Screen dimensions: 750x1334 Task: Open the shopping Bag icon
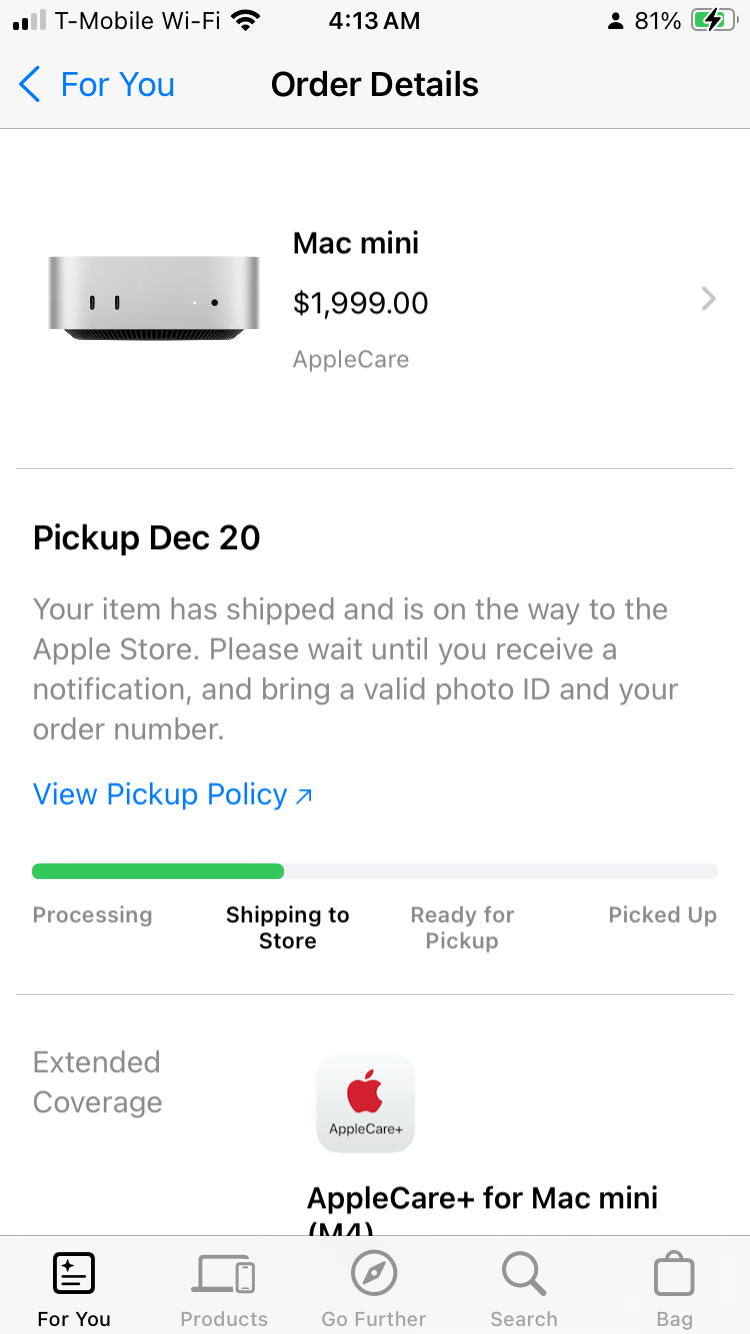tap(674, 1275)
